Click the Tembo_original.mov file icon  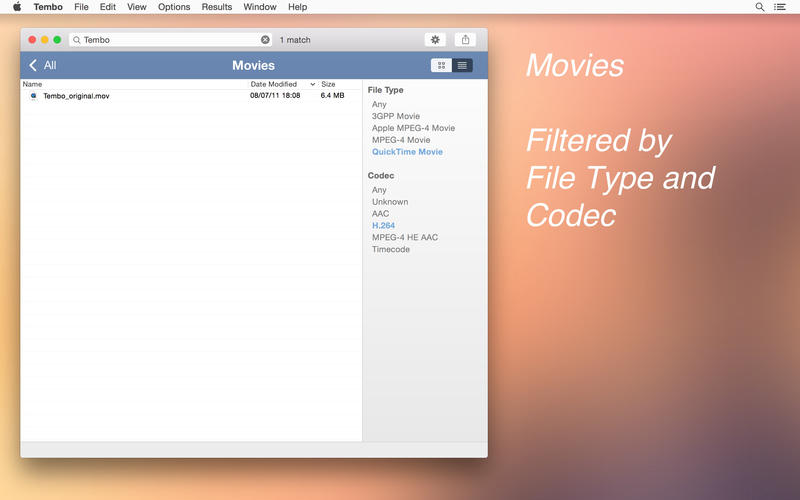33,96
